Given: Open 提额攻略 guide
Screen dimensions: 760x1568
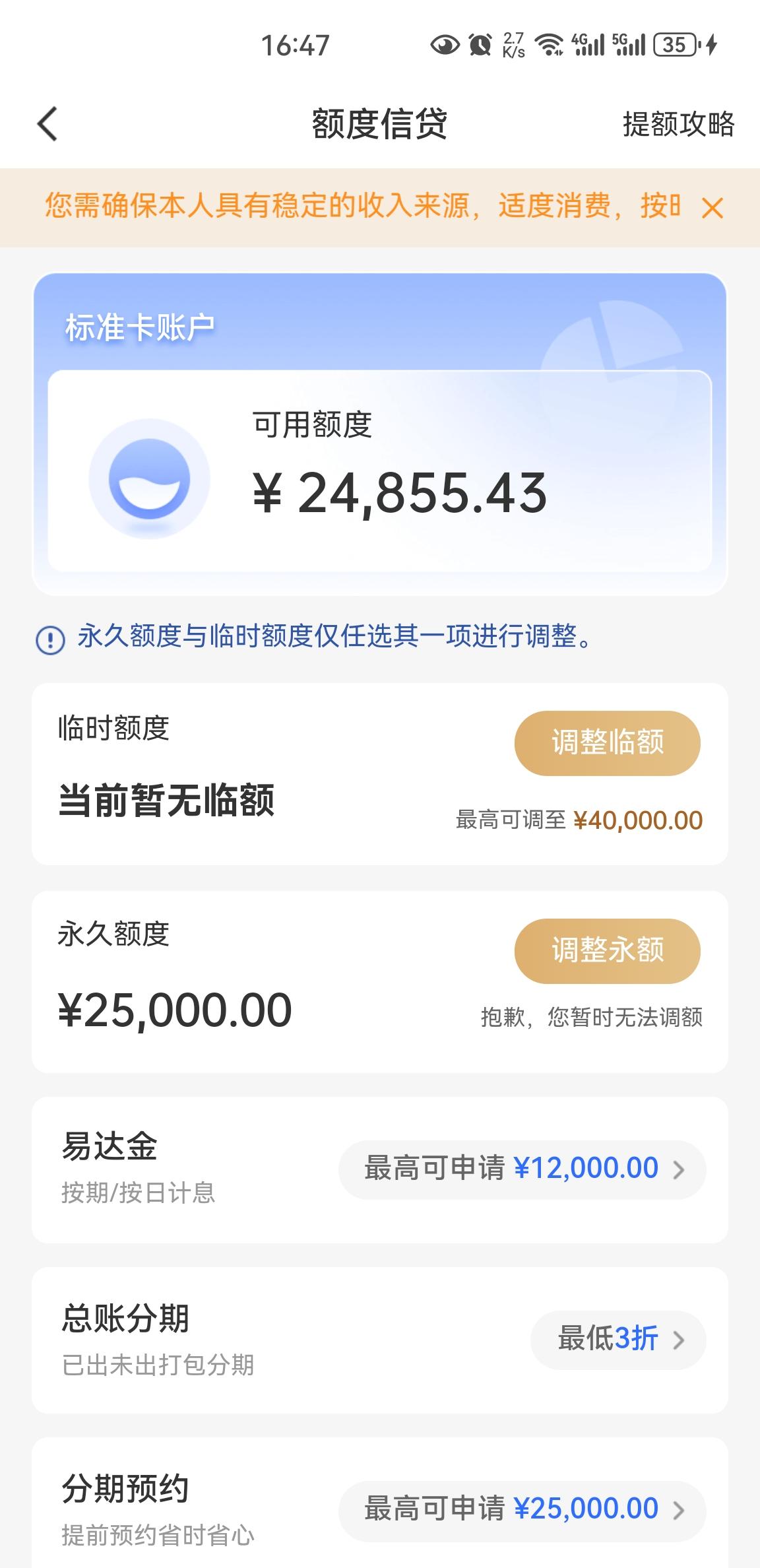Looking at the screenshot, I should pyautogui.click(x=678, y=124).
